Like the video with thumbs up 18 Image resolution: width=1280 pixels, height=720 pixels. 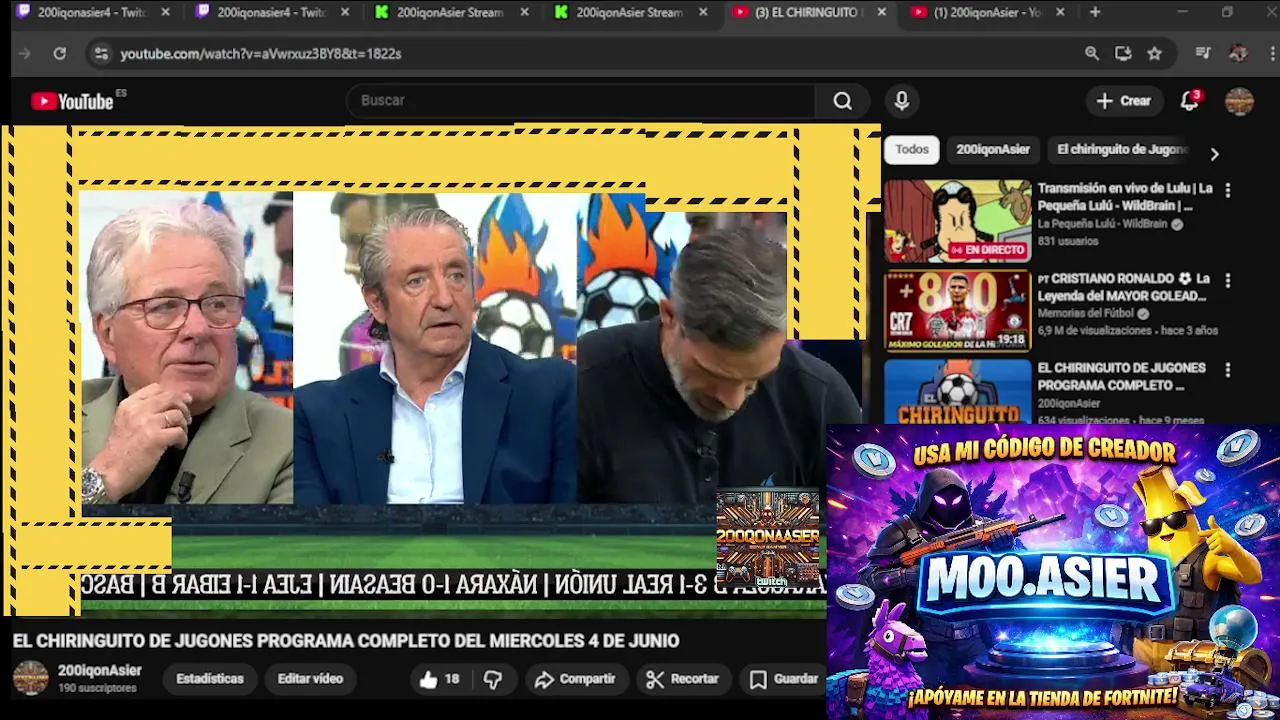[x=439, y=679]
